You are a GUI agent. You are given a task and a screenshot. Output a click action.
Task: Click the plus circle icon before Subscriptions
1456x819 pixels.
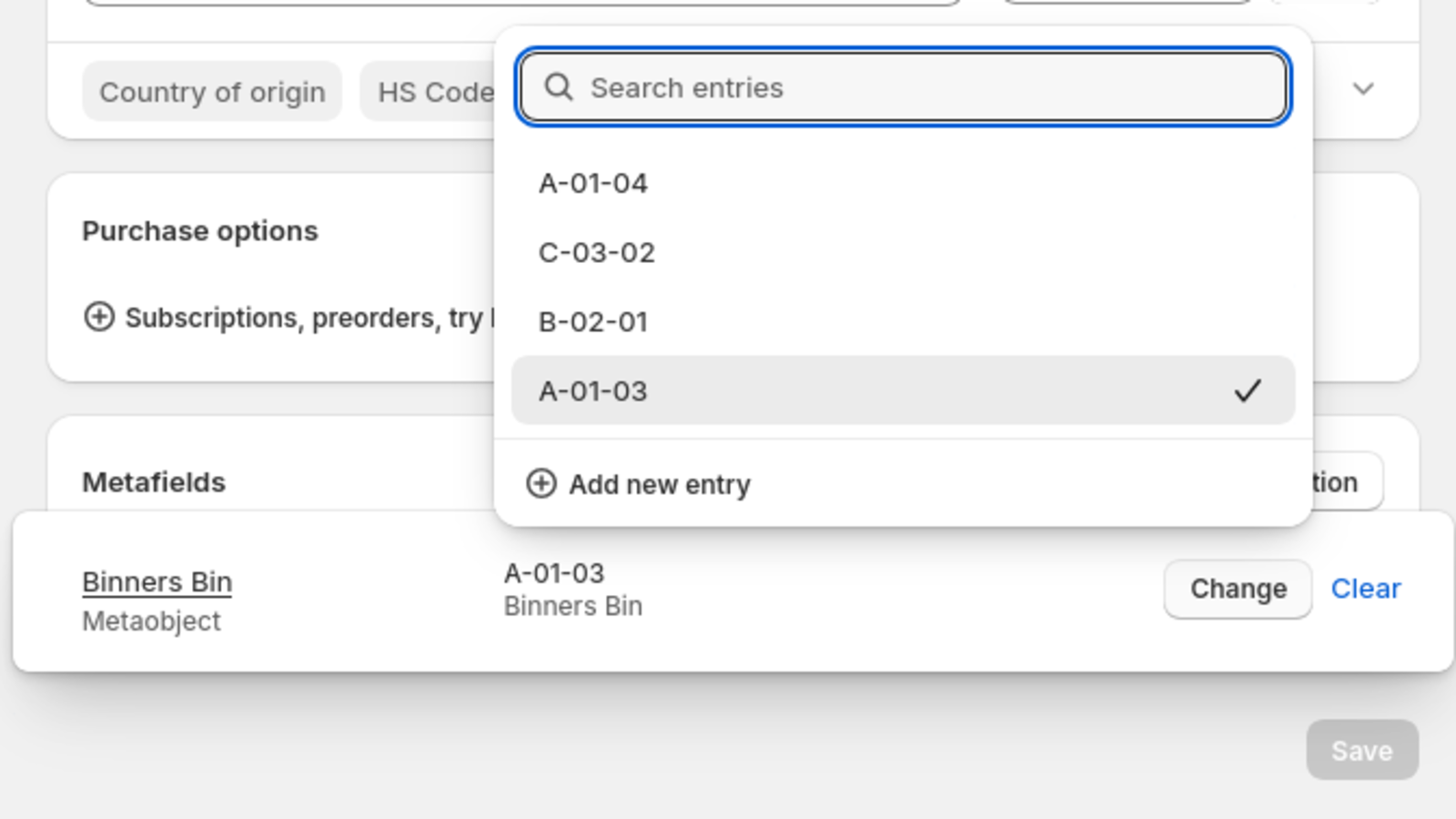pos(99,317)
